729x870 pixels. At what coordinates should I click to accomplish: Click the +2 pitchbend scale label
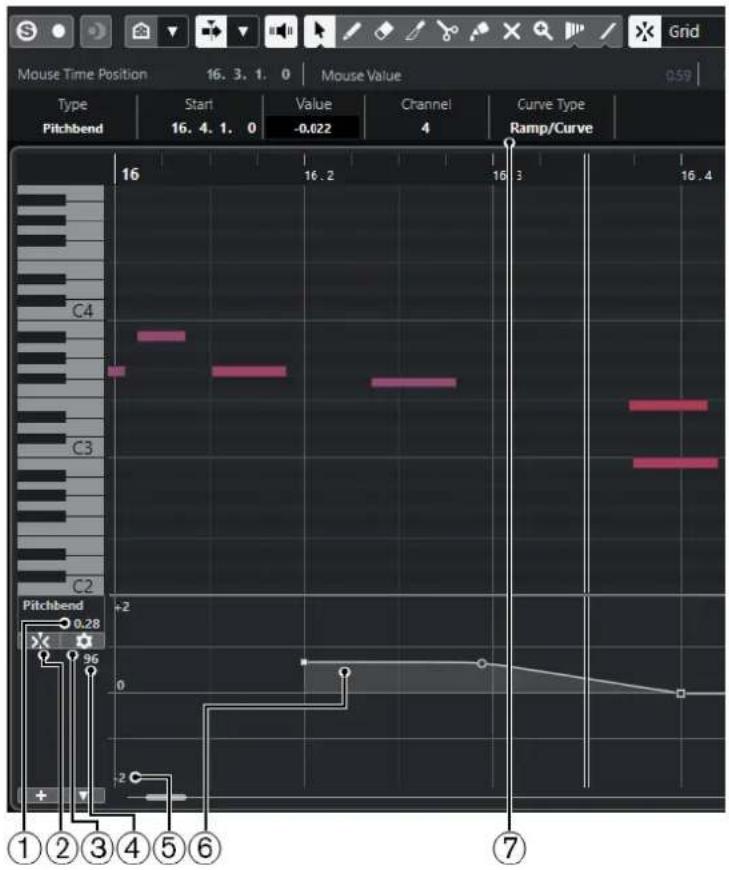(x=123, y=607)
